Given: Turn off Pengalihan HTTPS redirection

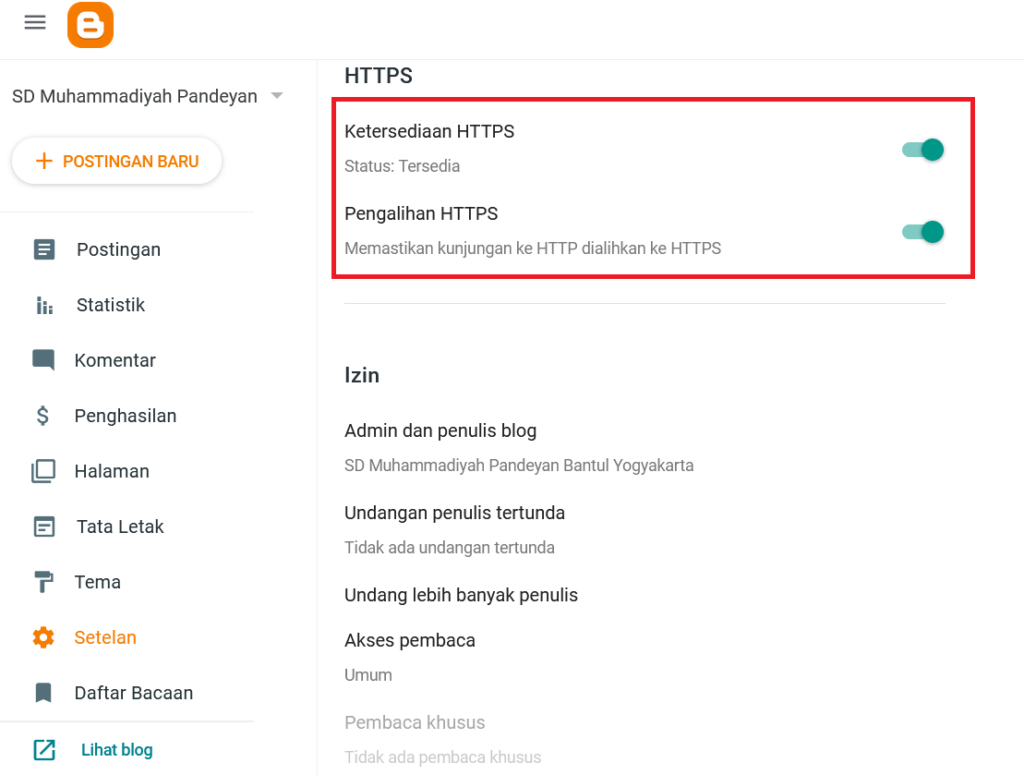Looking at the screenshot, I should click(x=921, y=231).
